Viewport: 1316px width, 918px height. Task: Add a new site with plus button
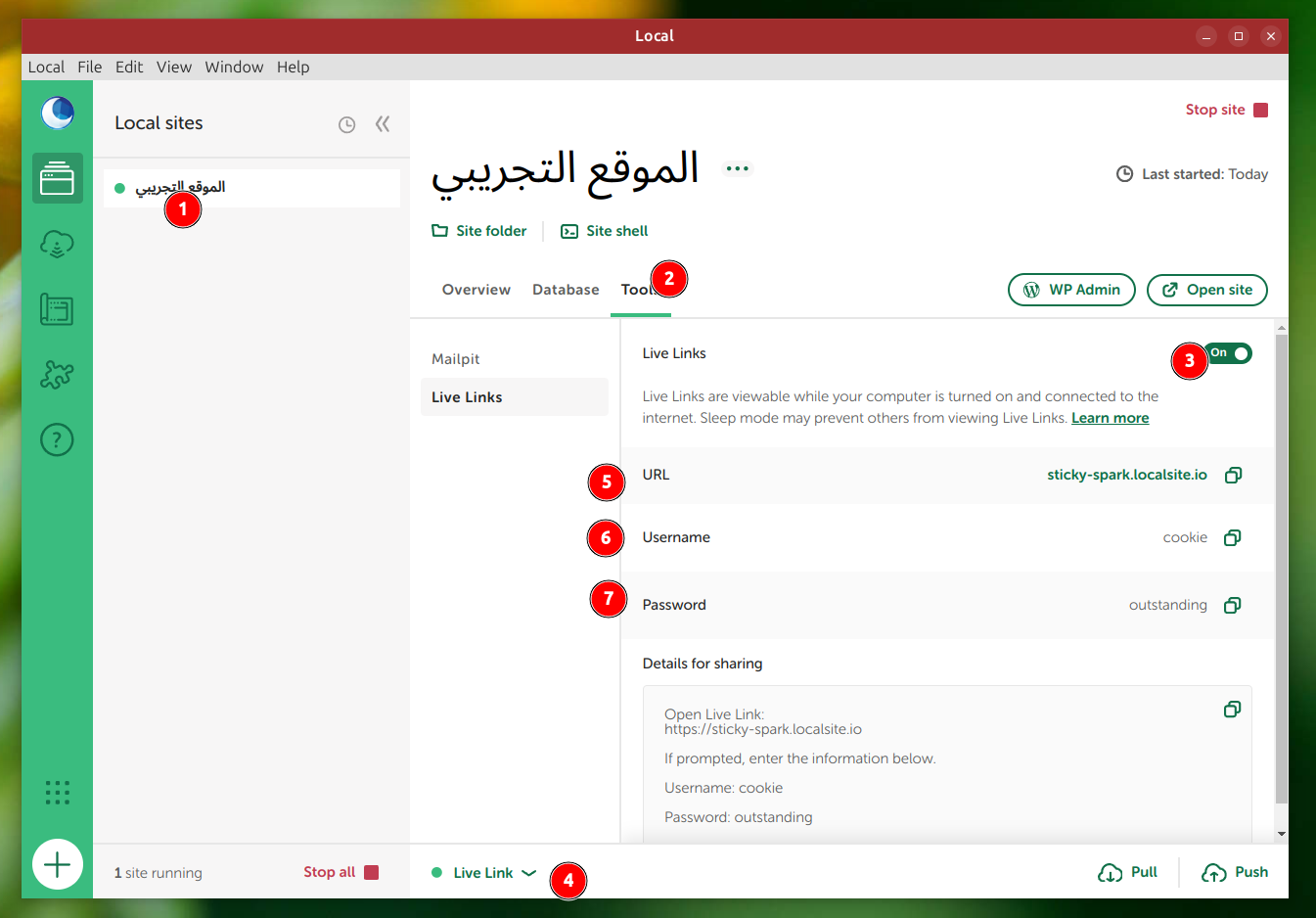pyautogui.click(x=57, y=864)
